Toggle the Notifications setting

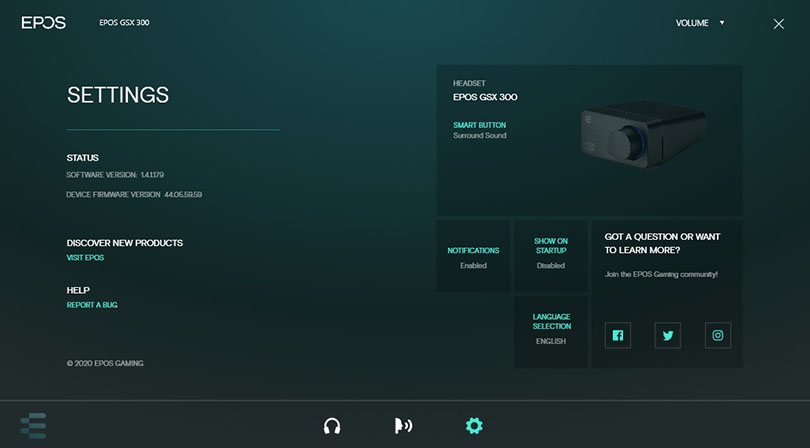[473, 257]
